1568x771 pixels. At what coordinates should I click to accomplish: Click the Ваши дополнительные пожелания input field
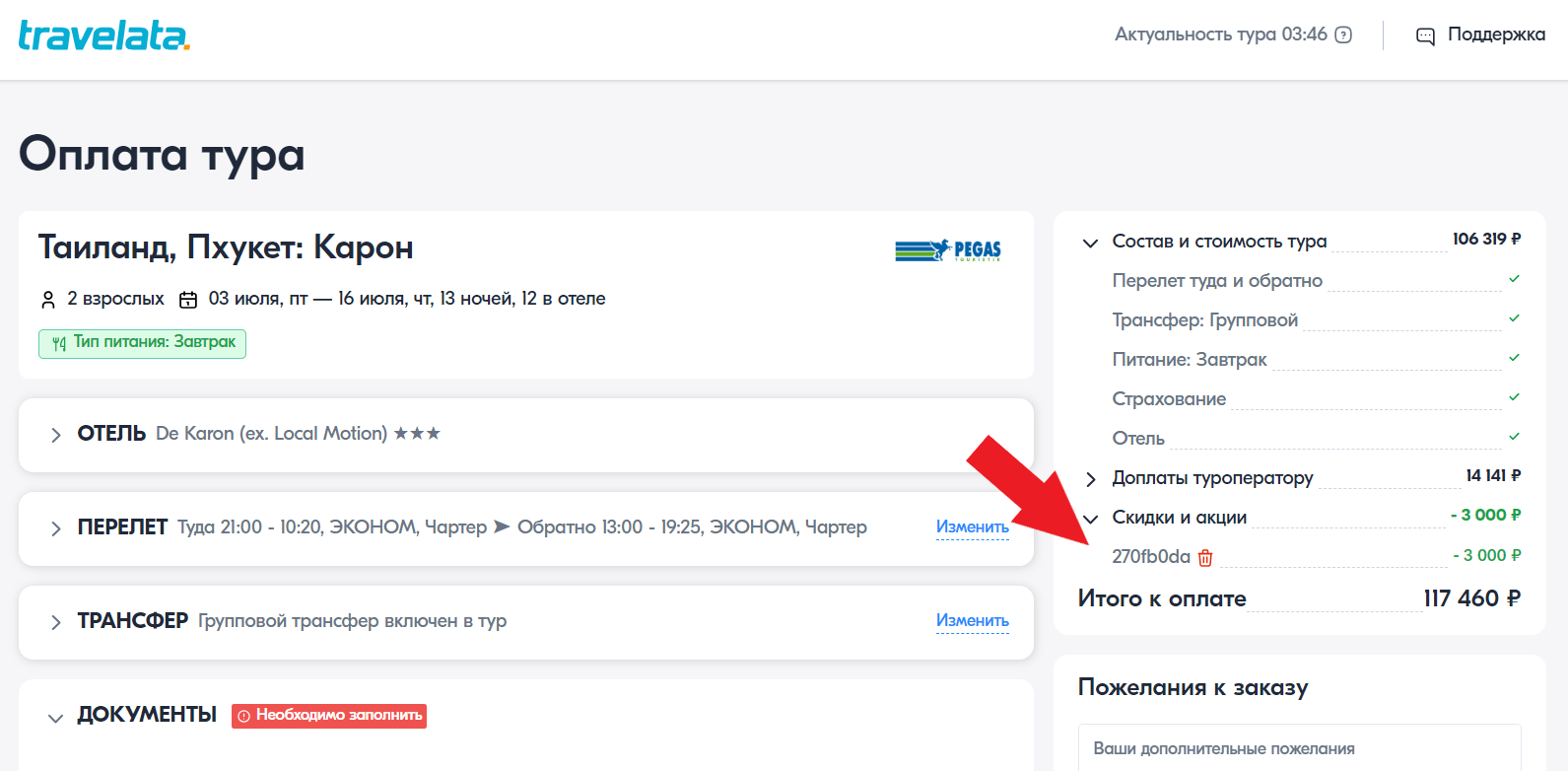1300,748
